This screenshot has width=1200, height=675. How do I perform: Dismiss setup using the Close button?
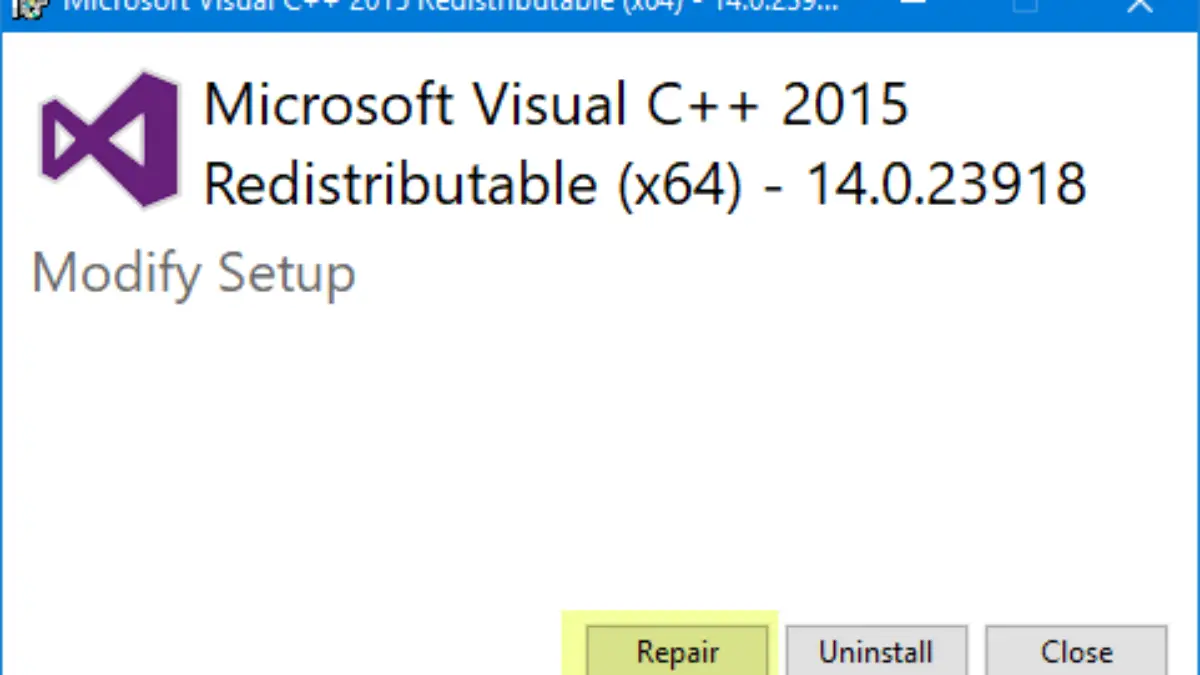coord(1076,650)
